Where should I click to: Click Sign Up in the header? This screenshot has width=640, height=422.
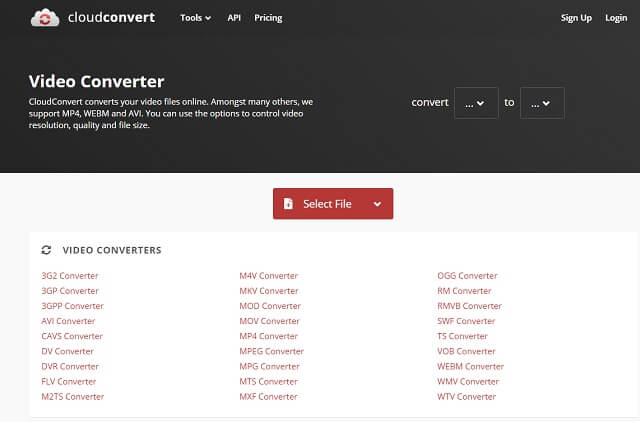point(576,18)
